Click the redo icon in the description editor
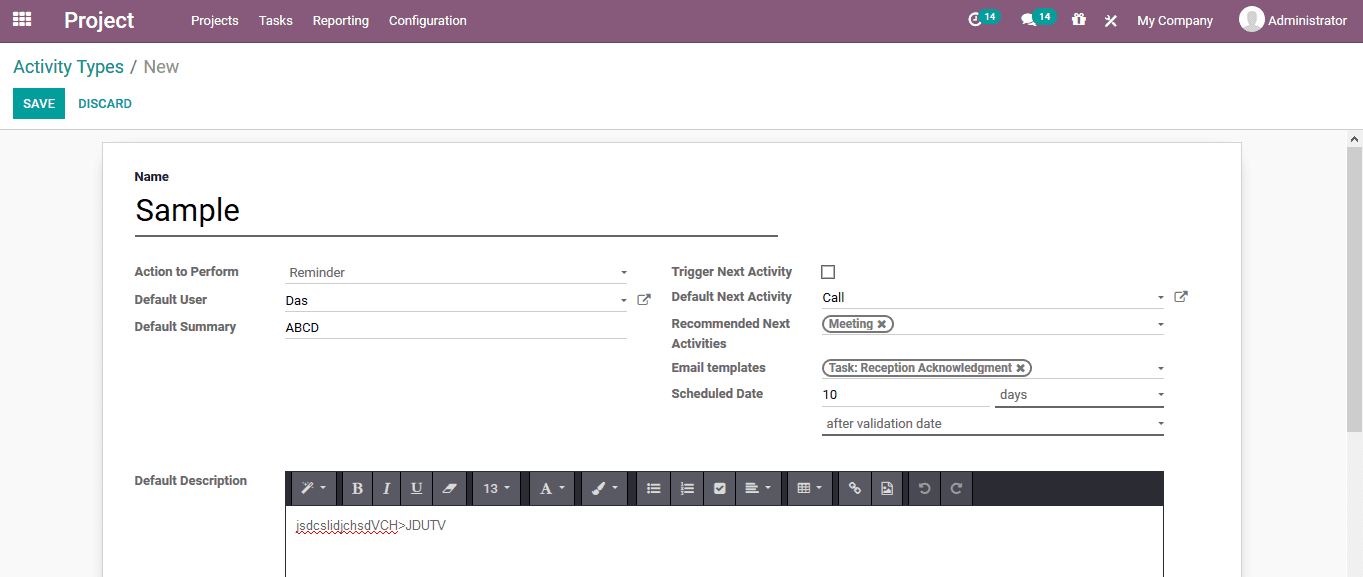1363x577 pixels. [956, 488]
